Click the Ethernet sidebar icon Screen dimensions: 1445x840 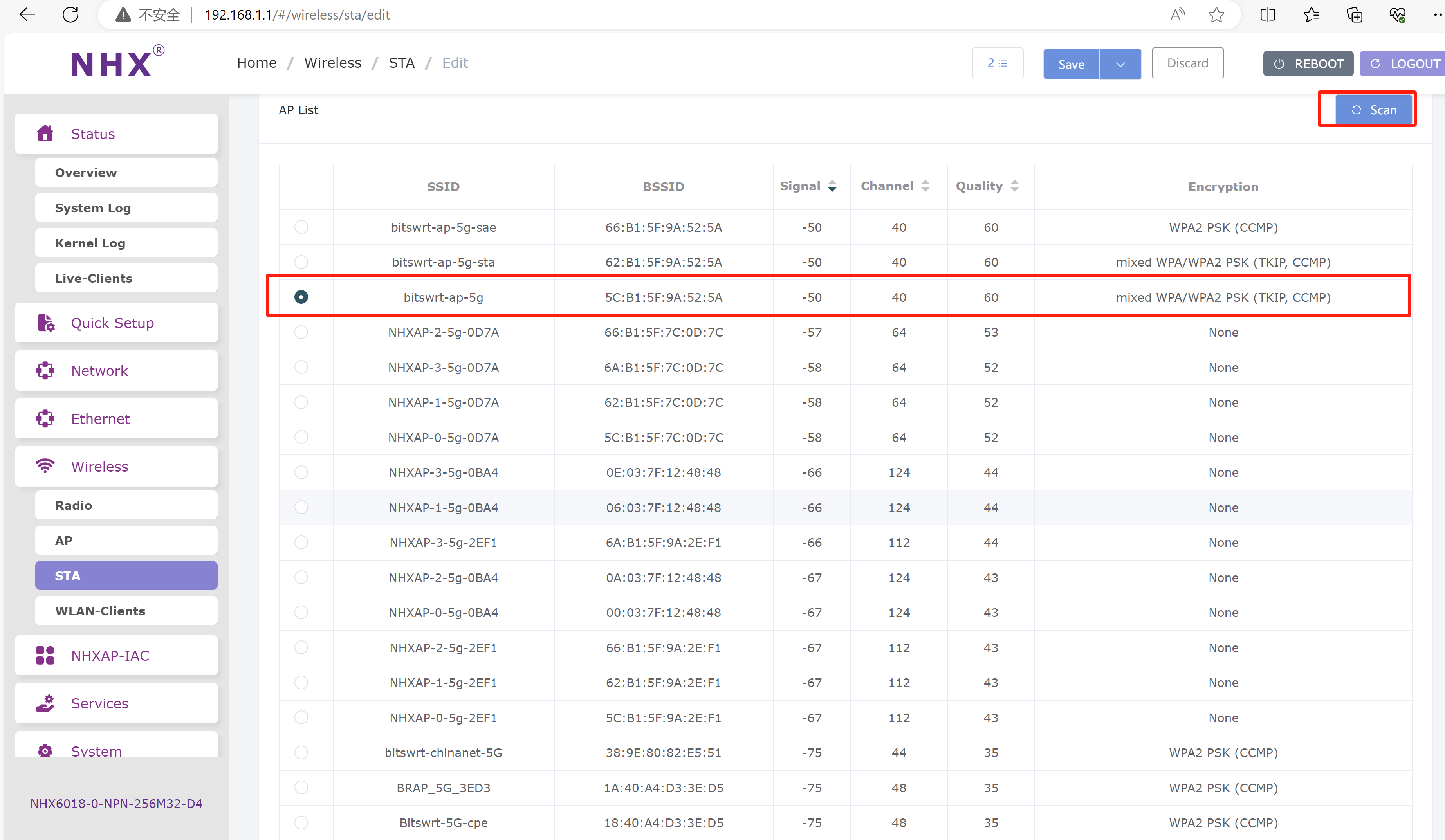pos(45,418)
